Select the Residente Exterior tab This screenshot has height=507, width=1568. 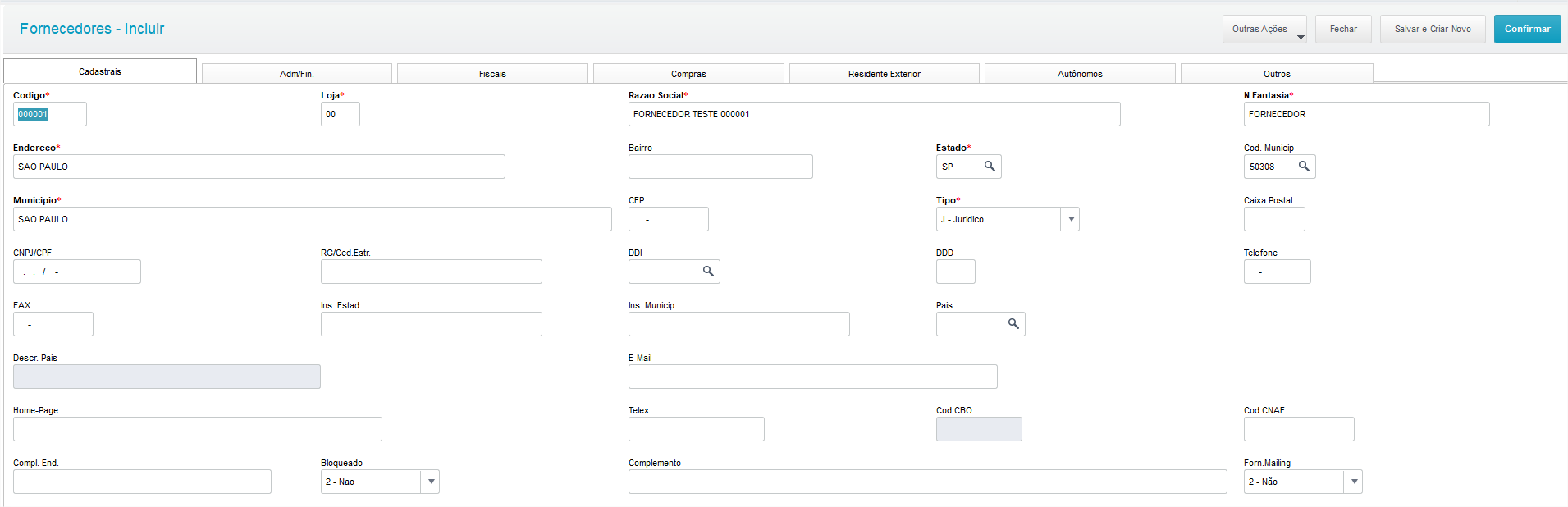pyautogui.click(x=884, y=74)
